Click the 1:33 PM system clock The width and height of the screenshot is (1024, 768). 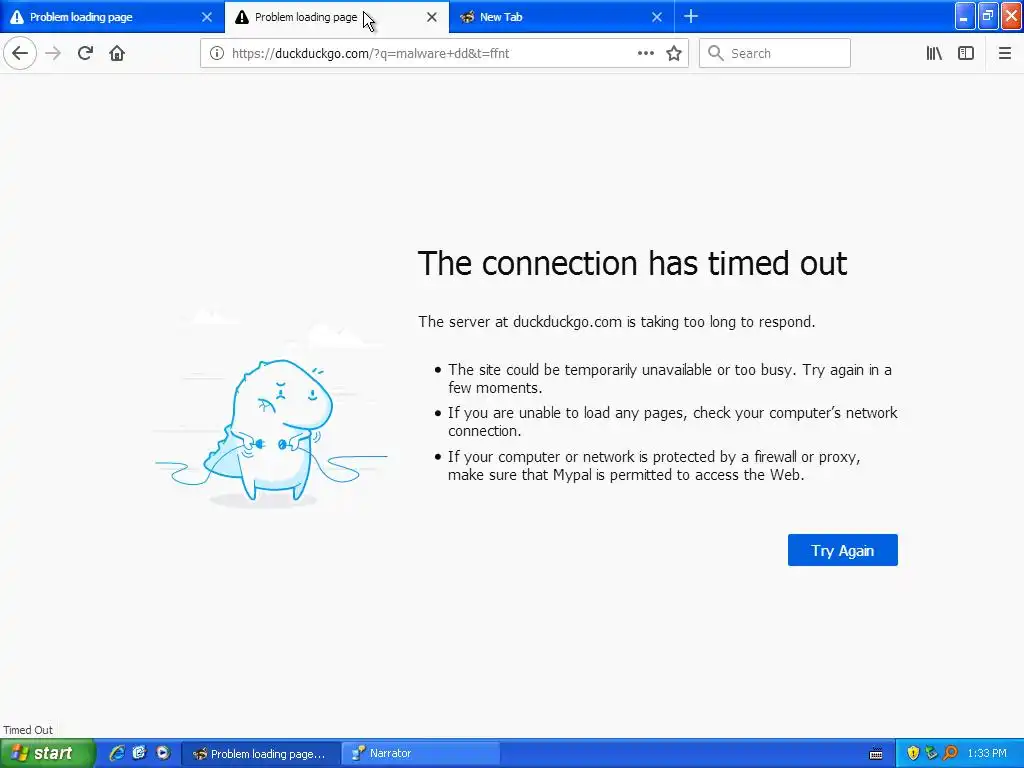[x=987, y=754]
